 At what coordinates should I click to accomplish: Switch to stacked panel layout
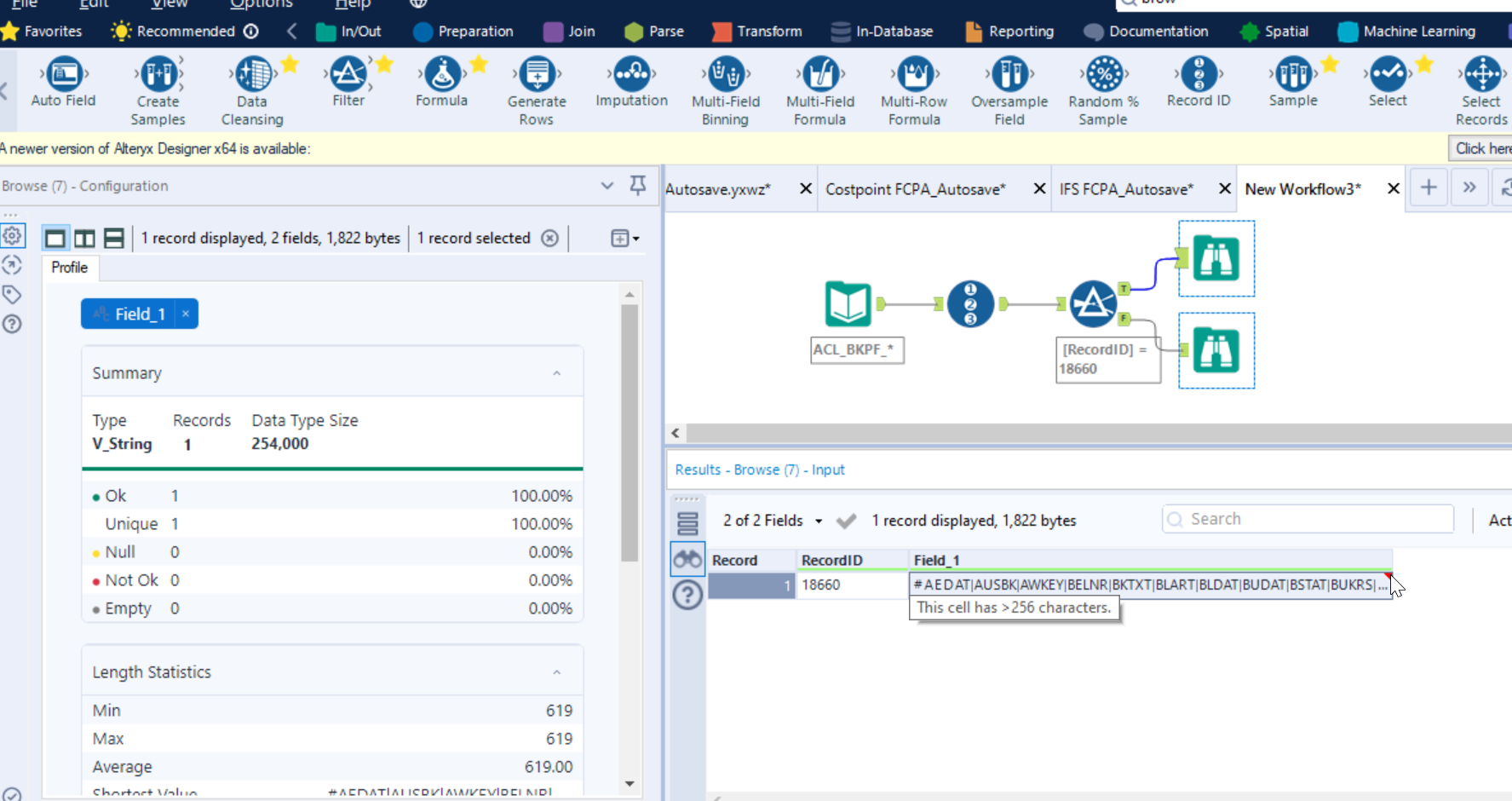[113, 239]
